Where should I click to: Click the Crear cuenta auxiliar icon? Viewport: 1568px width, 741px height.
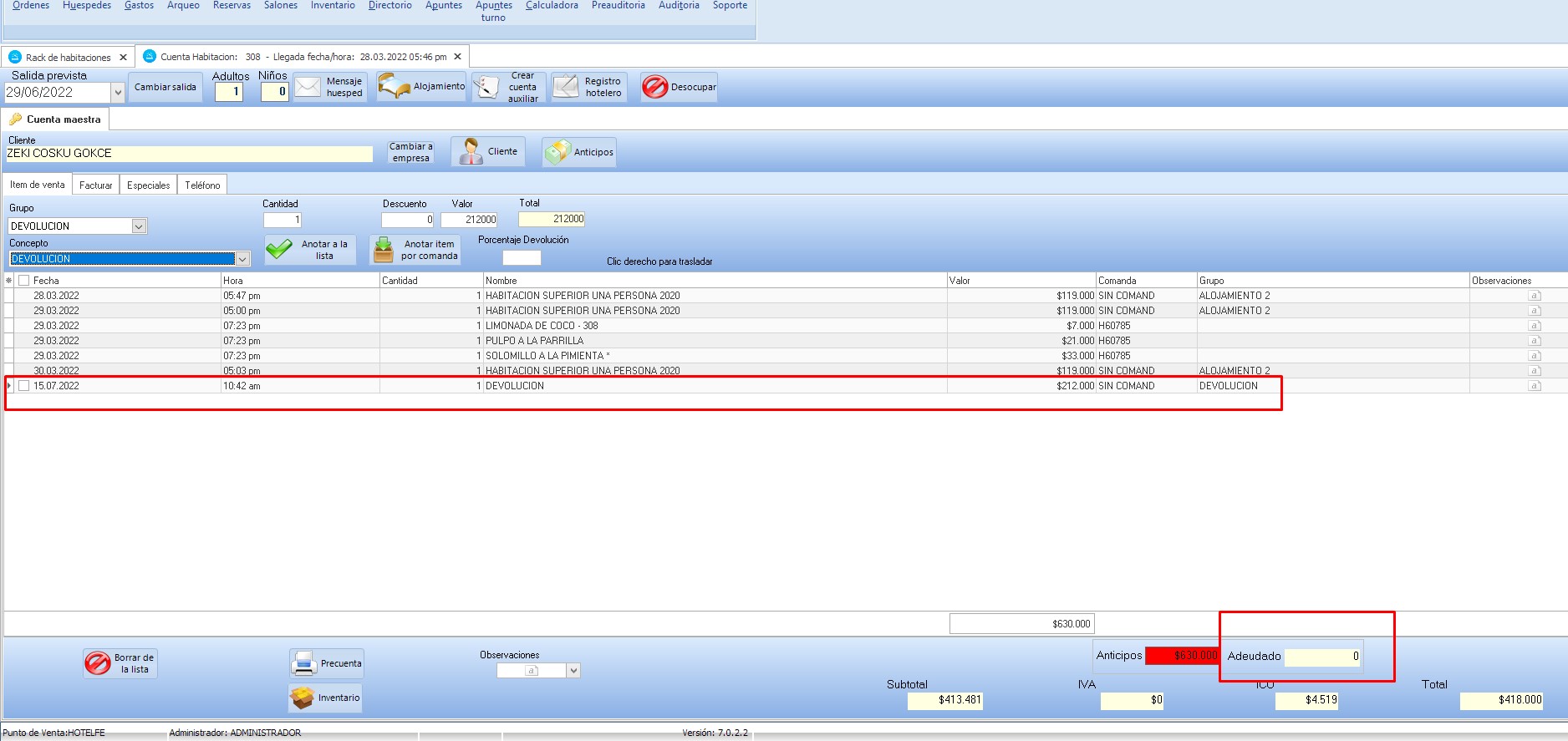(486, 87)
